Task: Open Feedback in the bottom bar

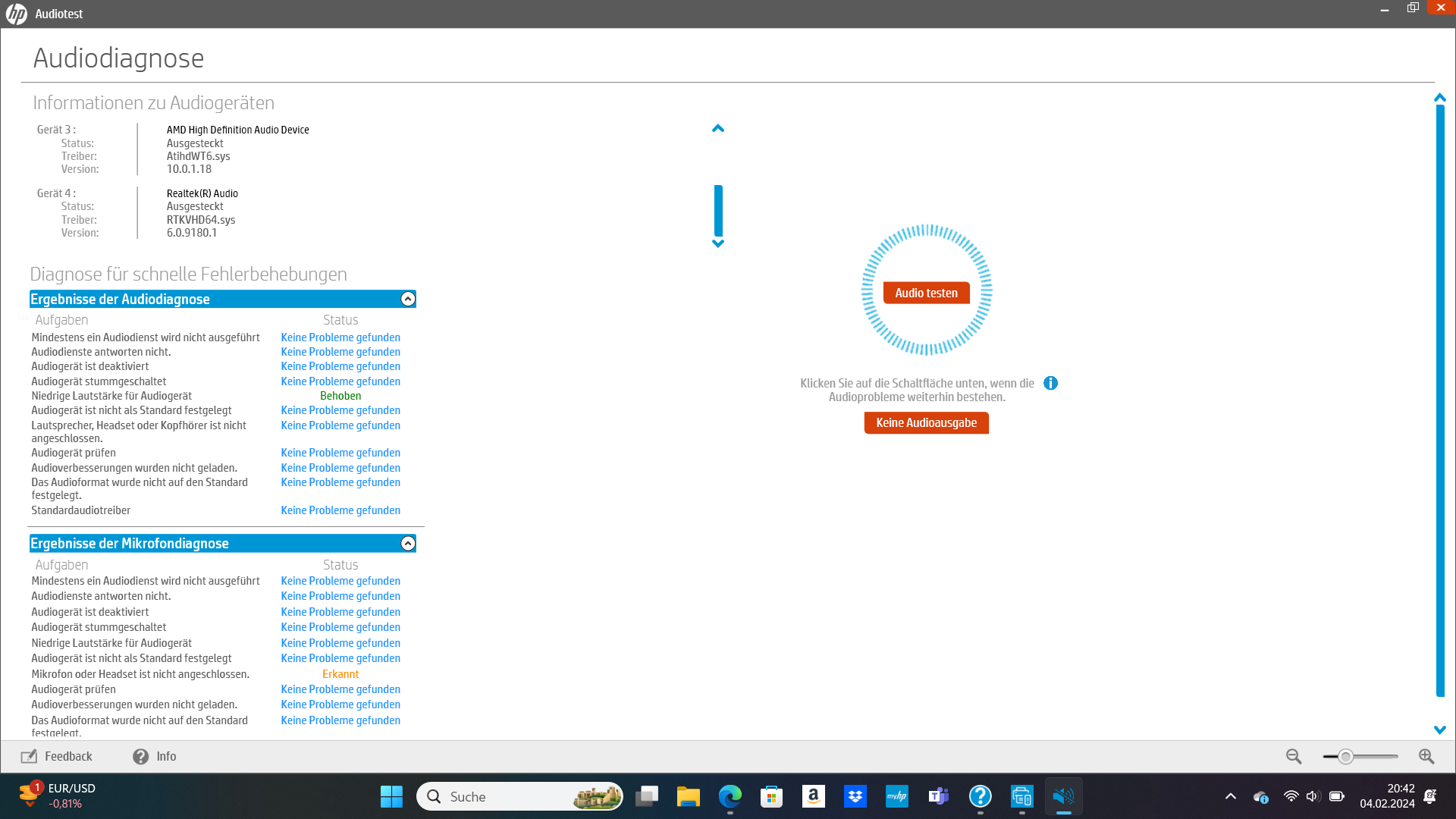Action: [57, 756]
